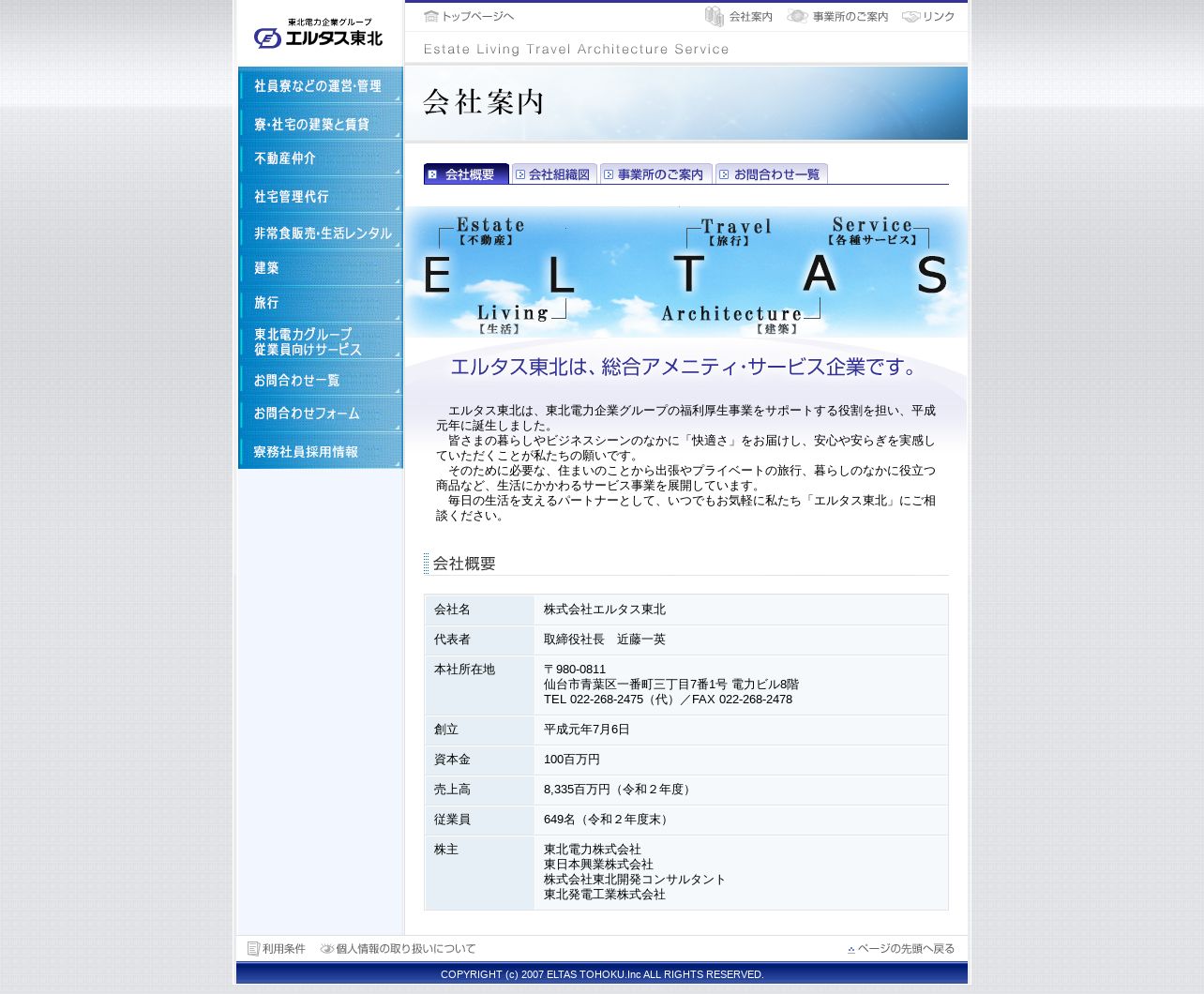Click the 本社所在地 row label
Image resolution: width=1204 pixels, height=994 pixels.
pos(464,670)
